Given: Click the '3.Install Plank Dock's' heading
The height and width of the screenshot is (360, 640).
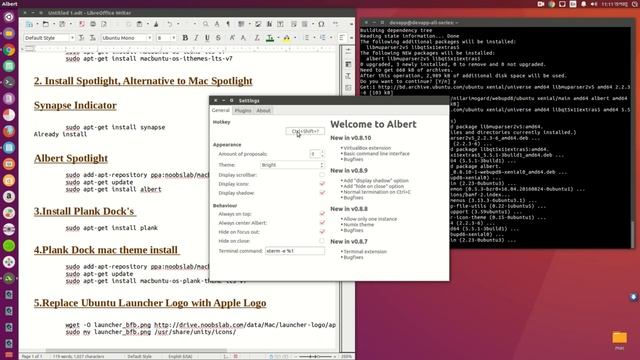Looking at the screenshot, I should (84, 211).
